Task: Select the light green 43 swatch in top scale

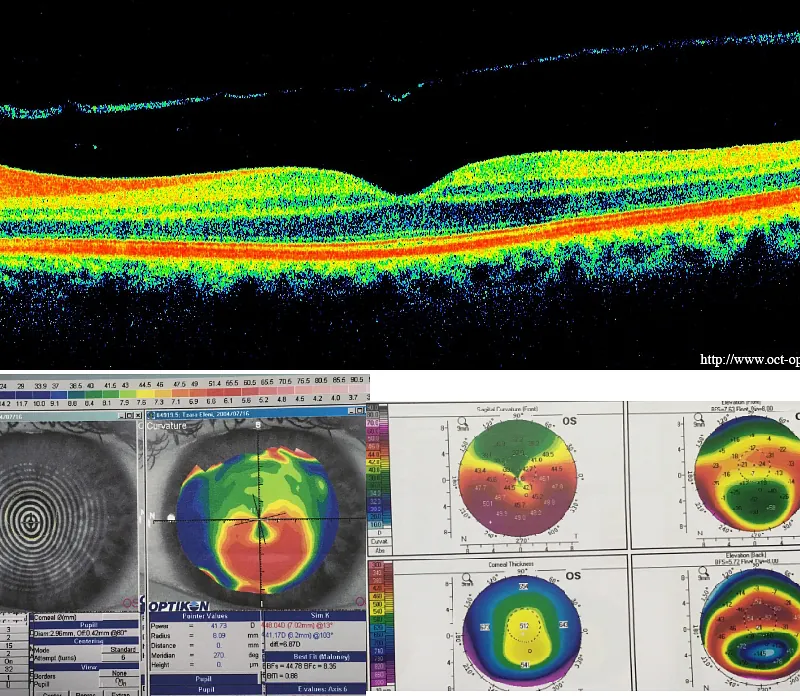Action: 126,394
